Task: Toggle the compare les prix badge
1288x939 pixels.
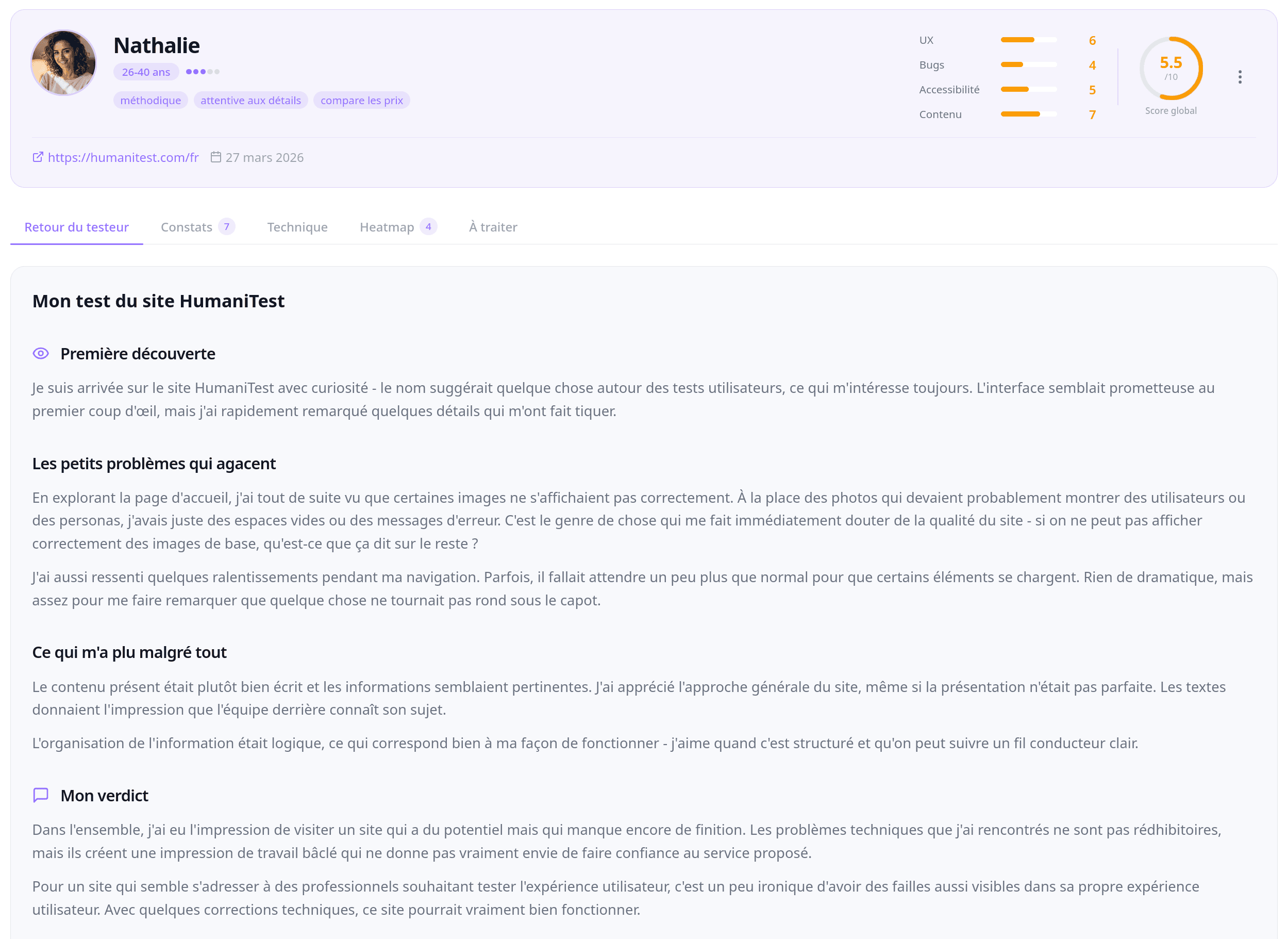Action: coord(362,100)
